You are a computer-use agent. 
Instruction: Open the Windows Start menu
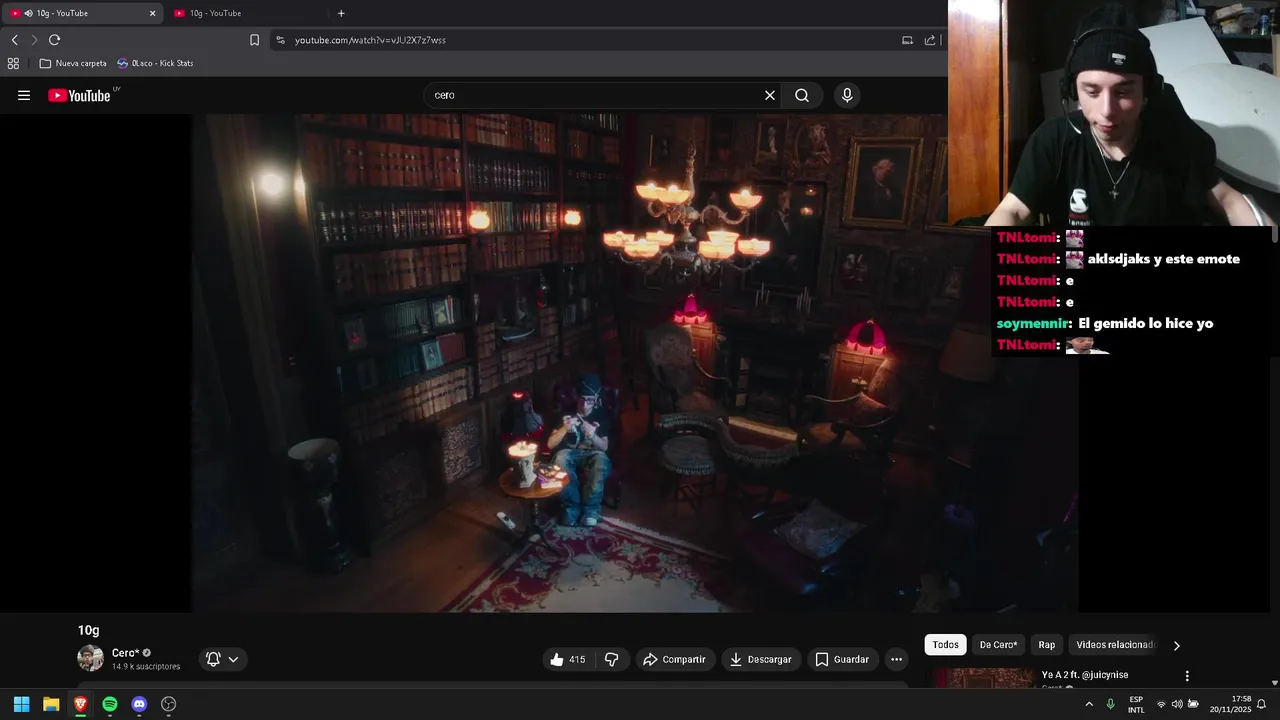pos(21,704)
